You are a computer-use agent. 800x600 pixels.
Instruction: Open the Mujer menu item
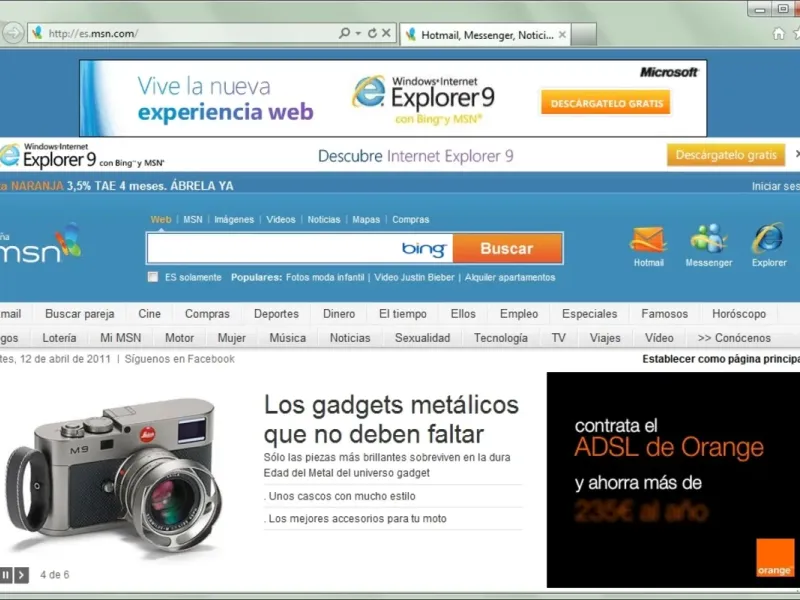(232, 338)
